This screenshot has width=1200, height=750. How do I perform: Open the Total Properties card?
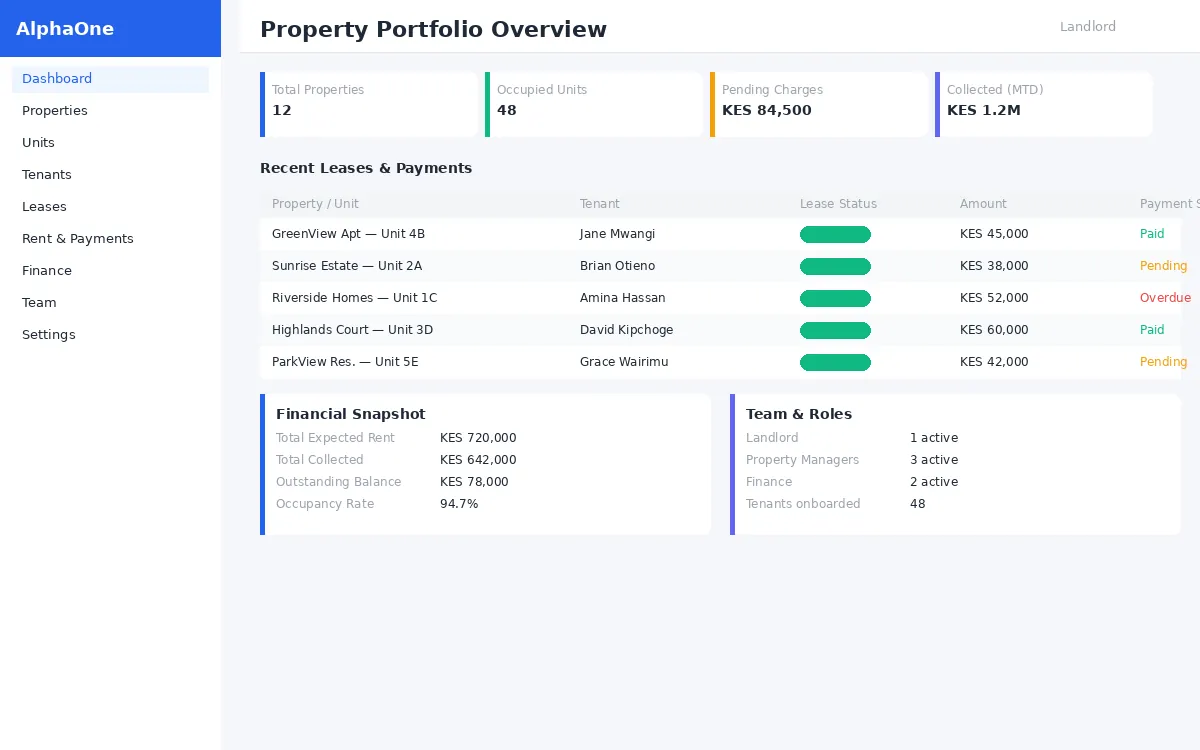(x=369, y=104)
